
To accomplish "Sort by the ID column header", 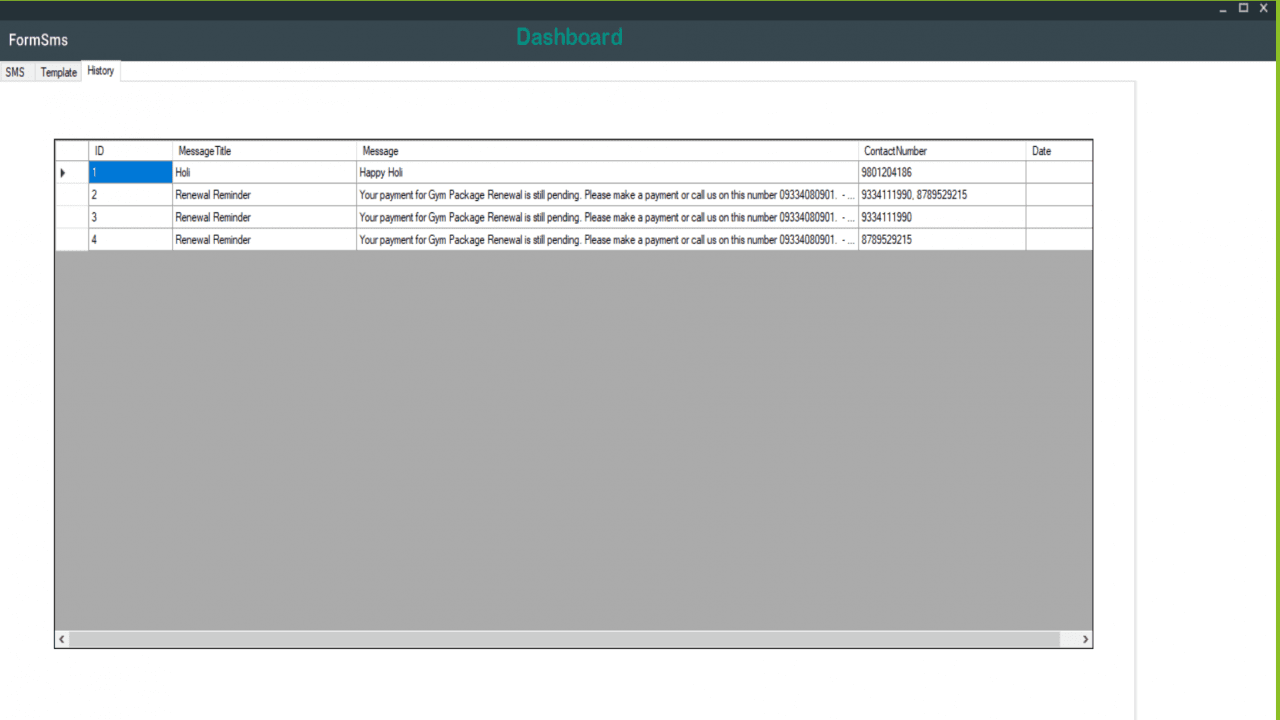I will pos(130,151).
